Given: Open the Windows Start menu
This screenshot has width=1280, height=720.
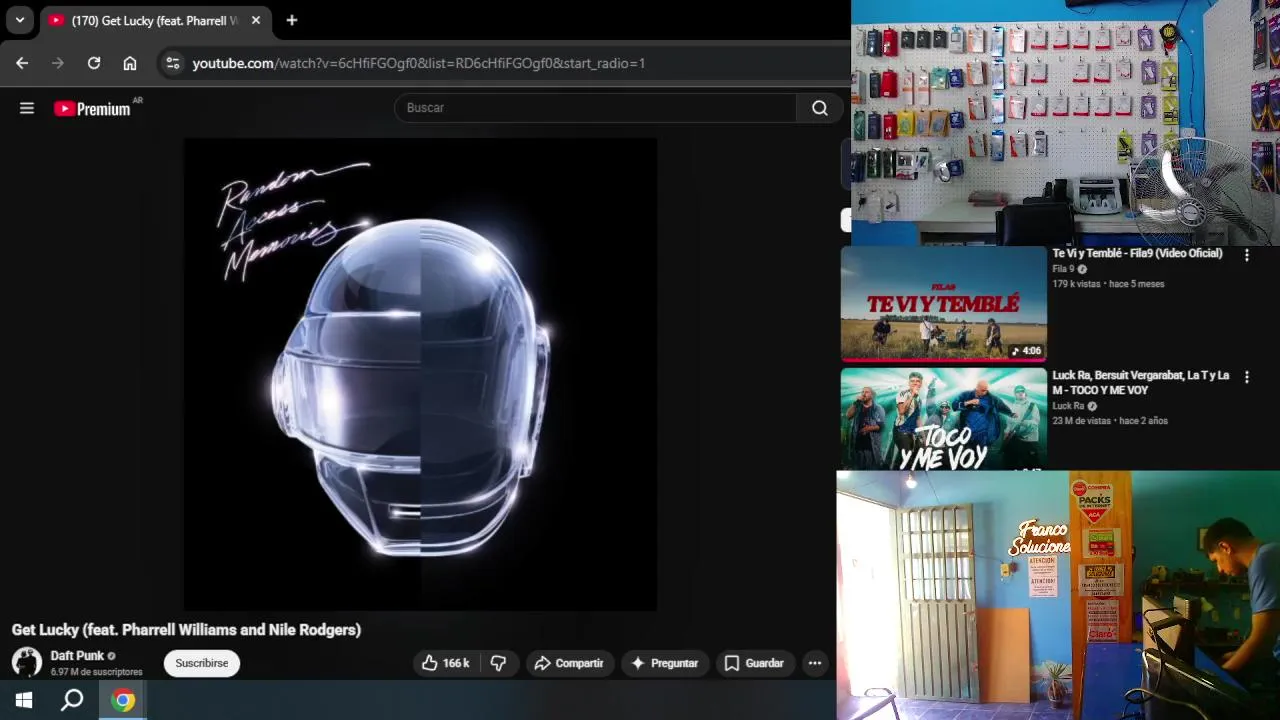Looking at the screenshot, I should coord(24,700).
